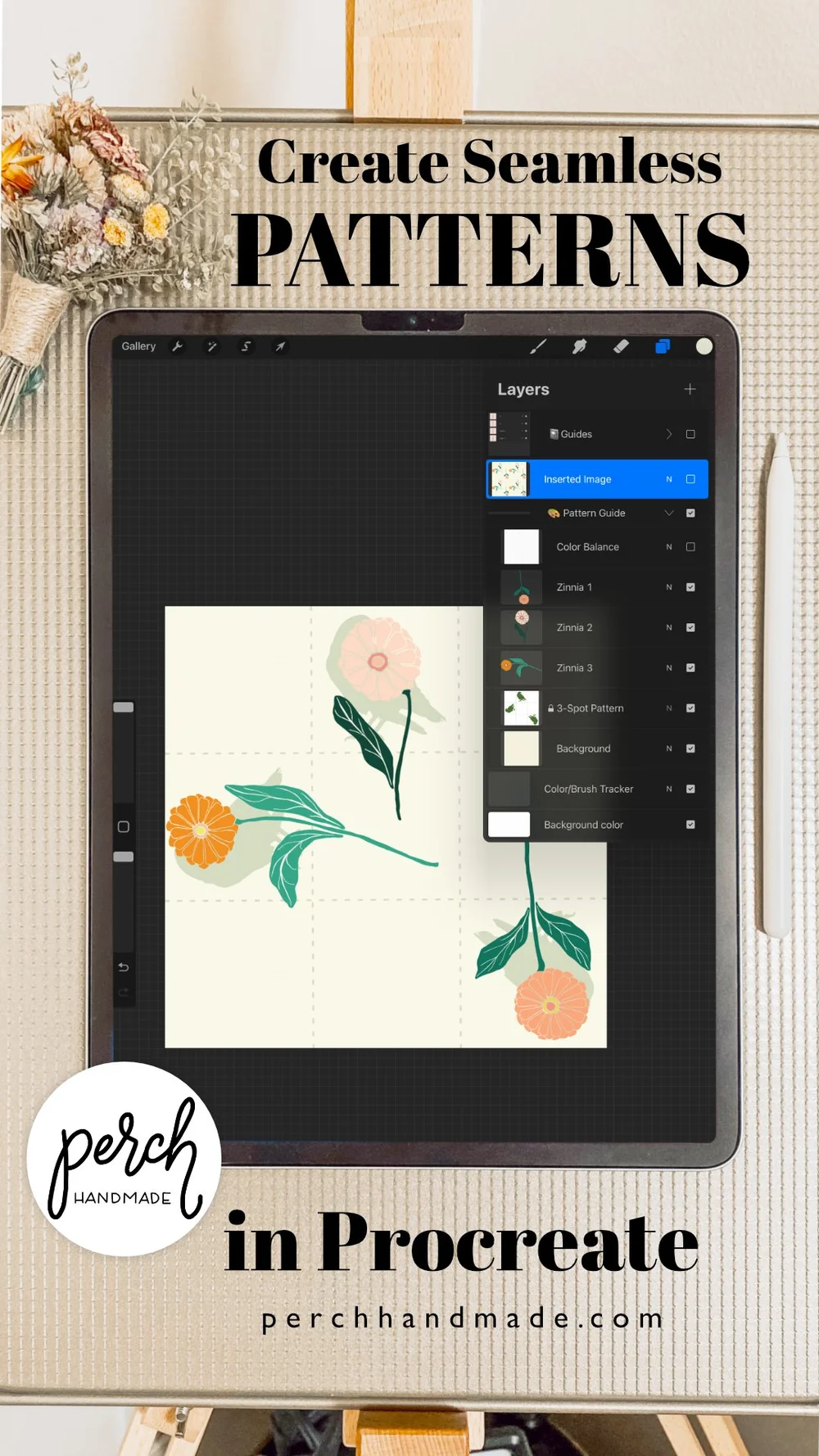Select the Eraser tool
Screen dimensions: 819x1456
(x=621, y=346)
